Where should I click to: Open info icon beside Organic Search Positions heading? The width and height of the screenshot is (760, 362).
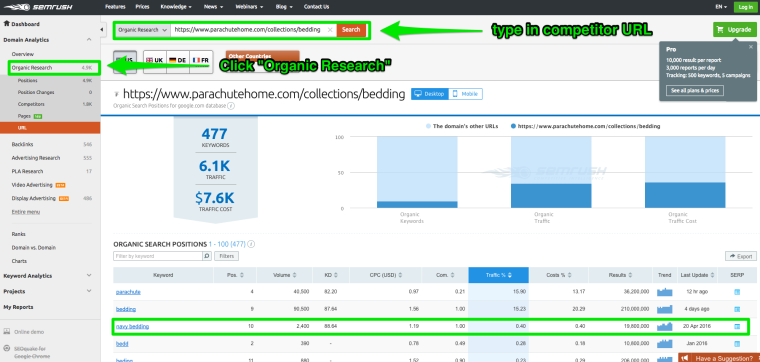click(251, 244)
